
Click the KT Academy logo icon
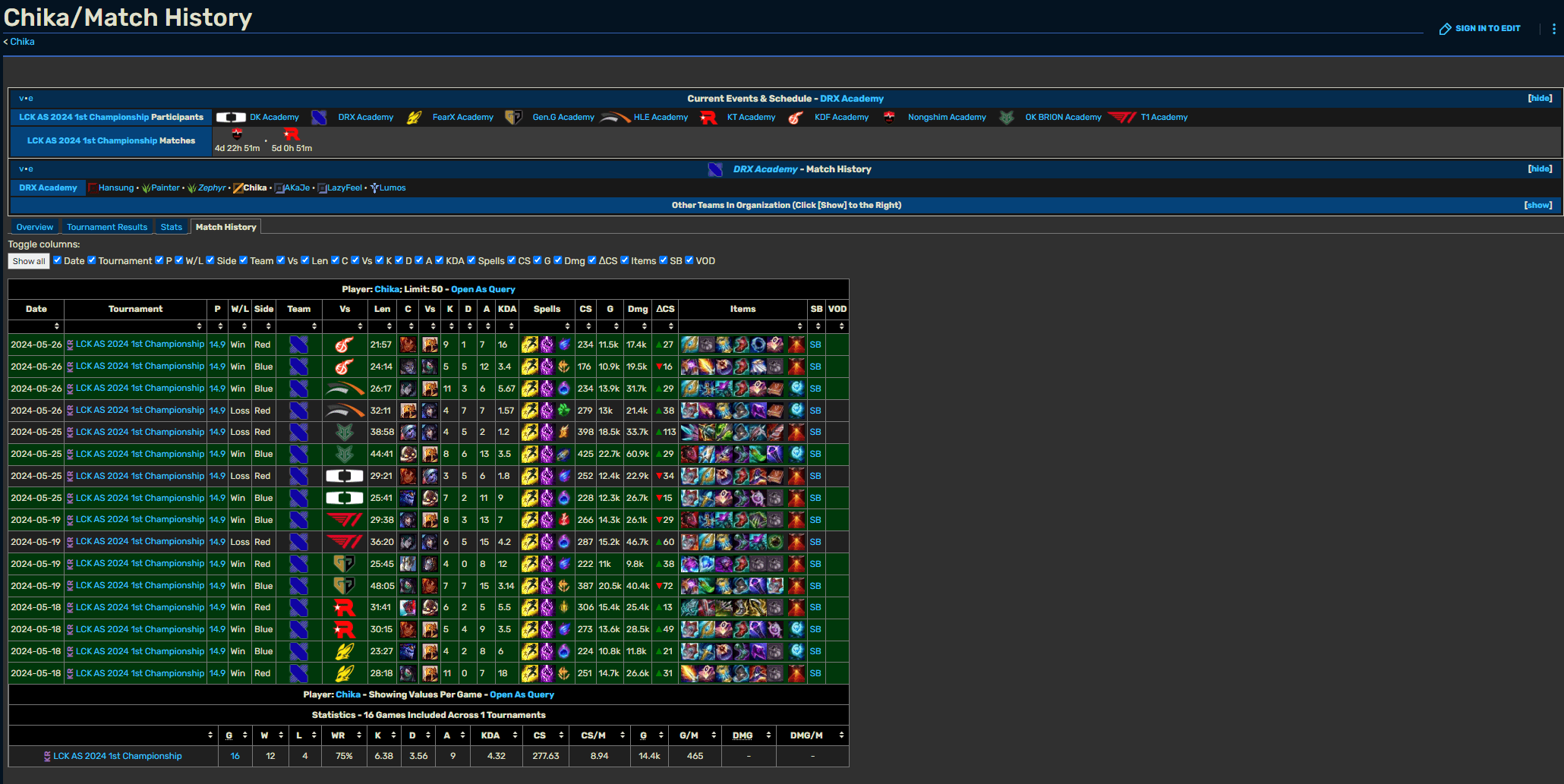point(708,118)
